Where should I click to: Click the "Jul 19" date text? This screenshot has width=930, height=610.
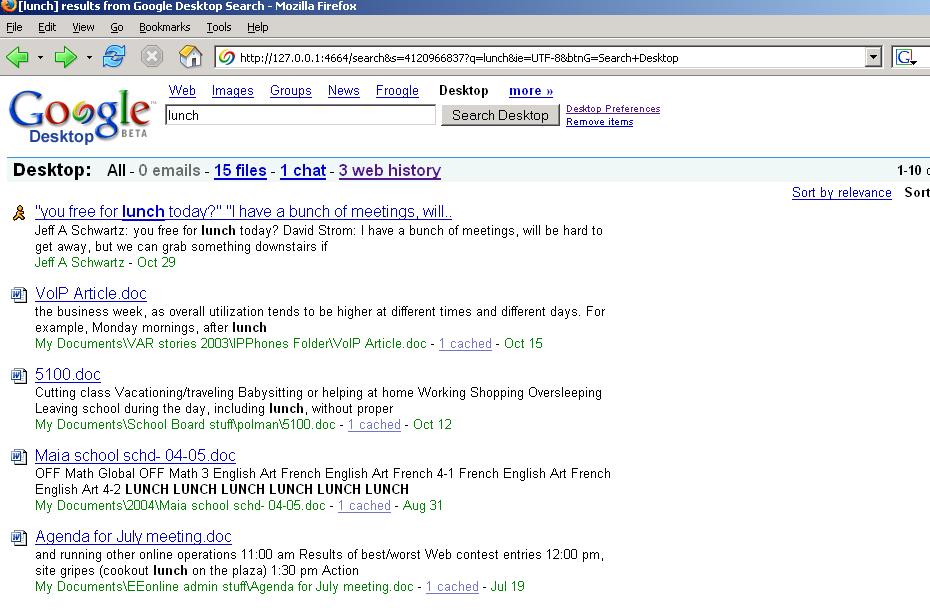tap(508, 587)
